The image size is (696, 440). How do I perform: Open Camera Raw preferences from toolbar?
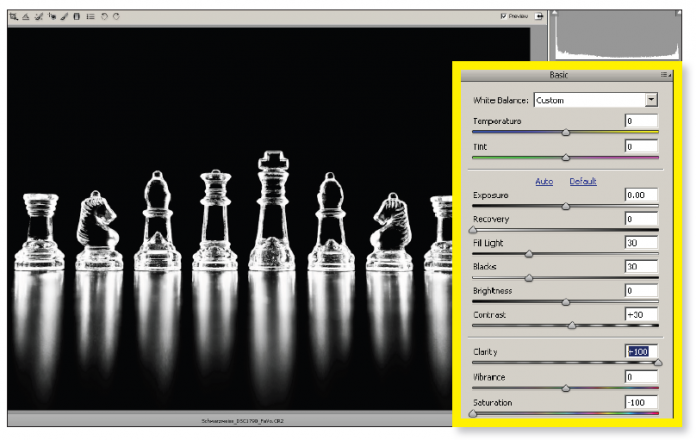91,17
